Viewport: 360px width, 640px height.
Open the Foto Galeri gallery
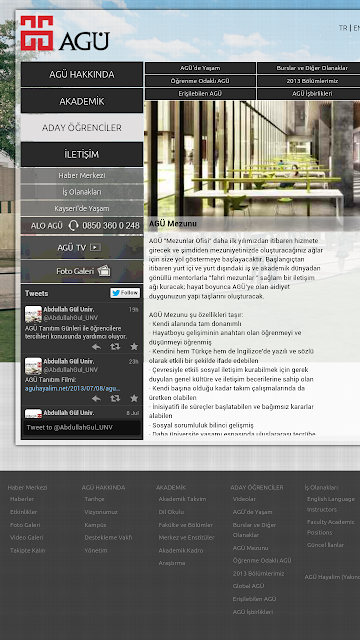click(x=82, y=271)
